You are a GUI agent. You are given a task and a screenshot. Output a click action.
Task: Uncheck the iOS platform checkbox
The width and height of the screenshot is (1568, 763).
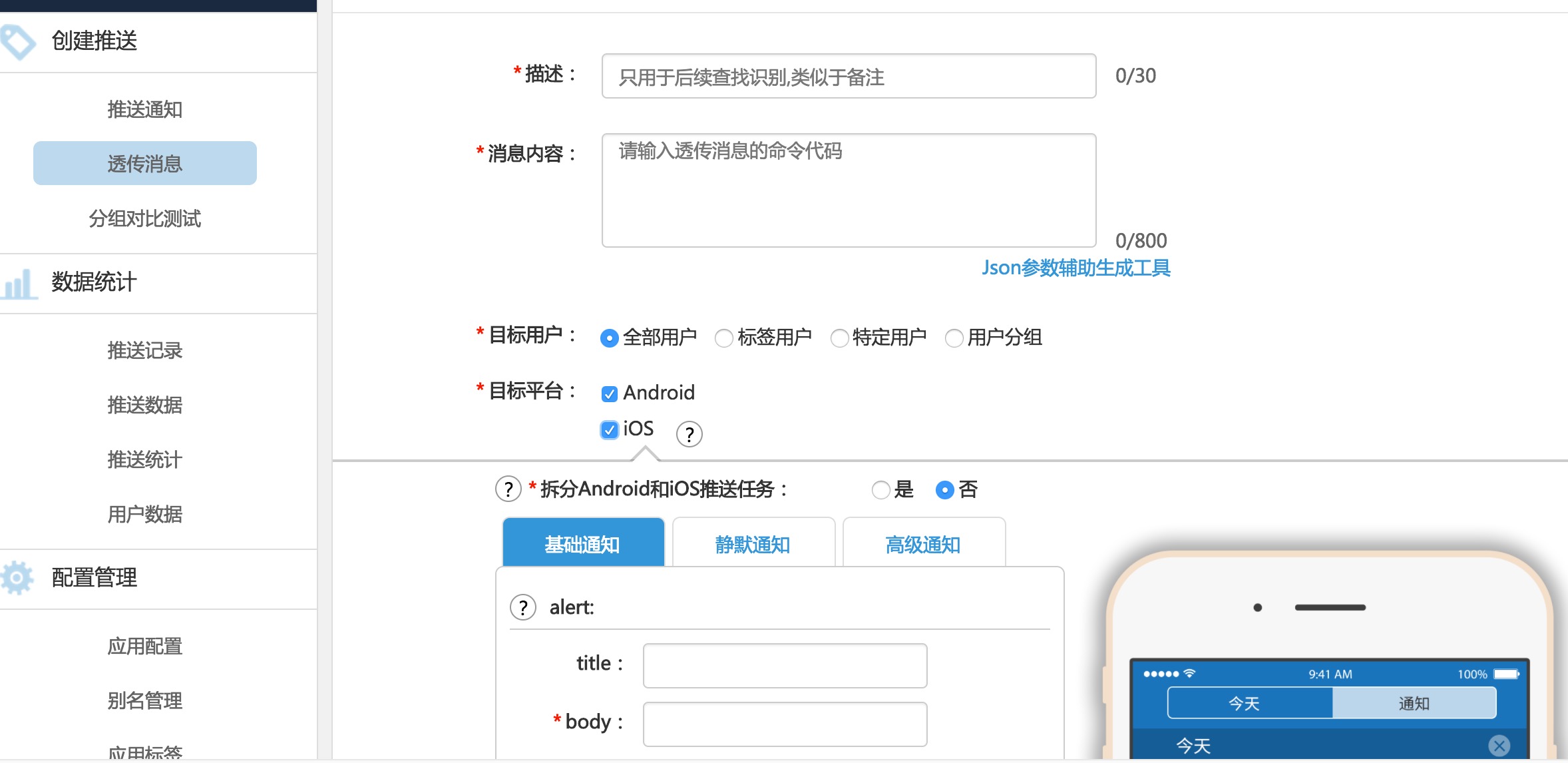tap(609, 429)
